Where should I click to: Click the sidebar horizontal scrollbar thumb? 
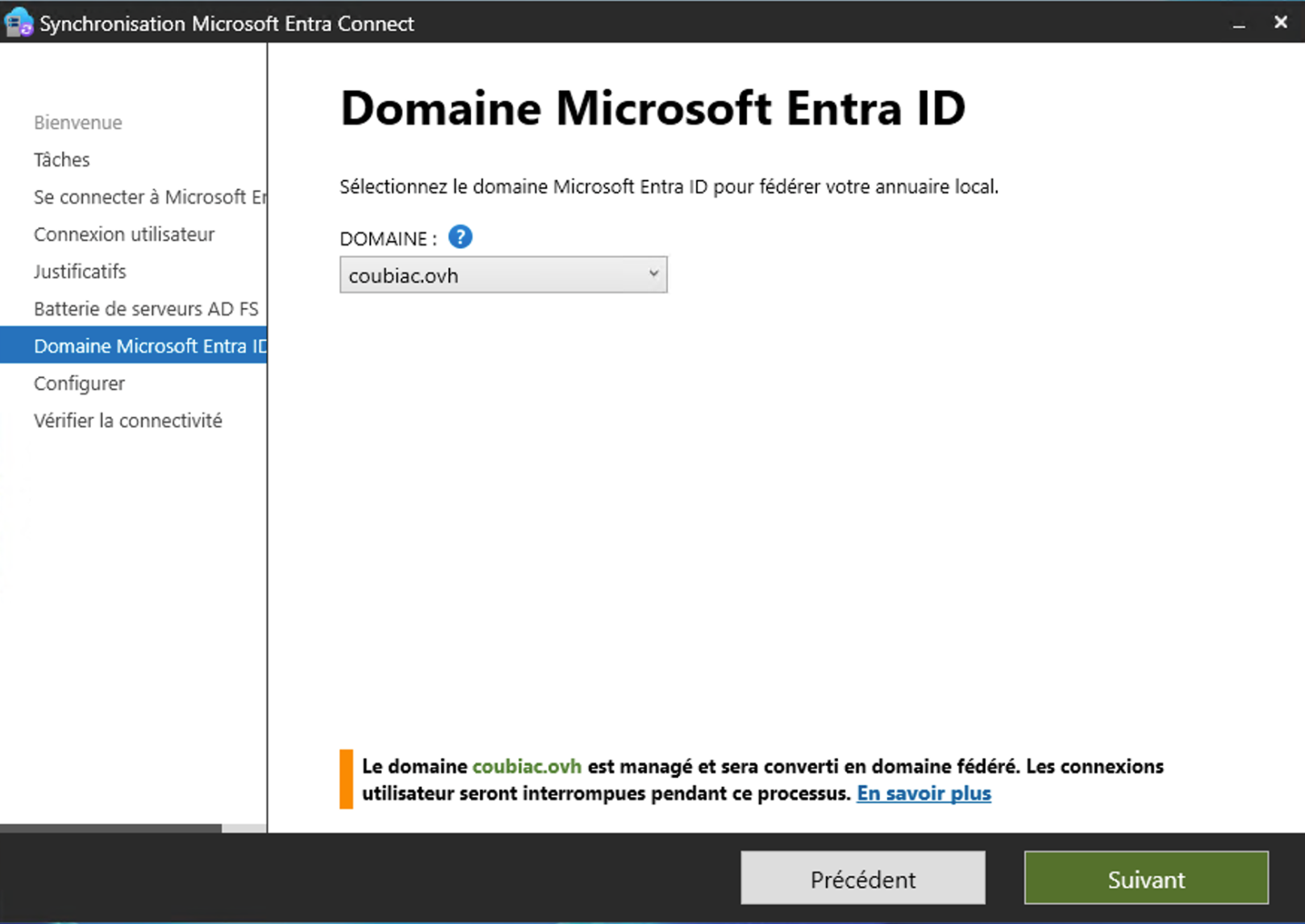(x=110, y=828)
